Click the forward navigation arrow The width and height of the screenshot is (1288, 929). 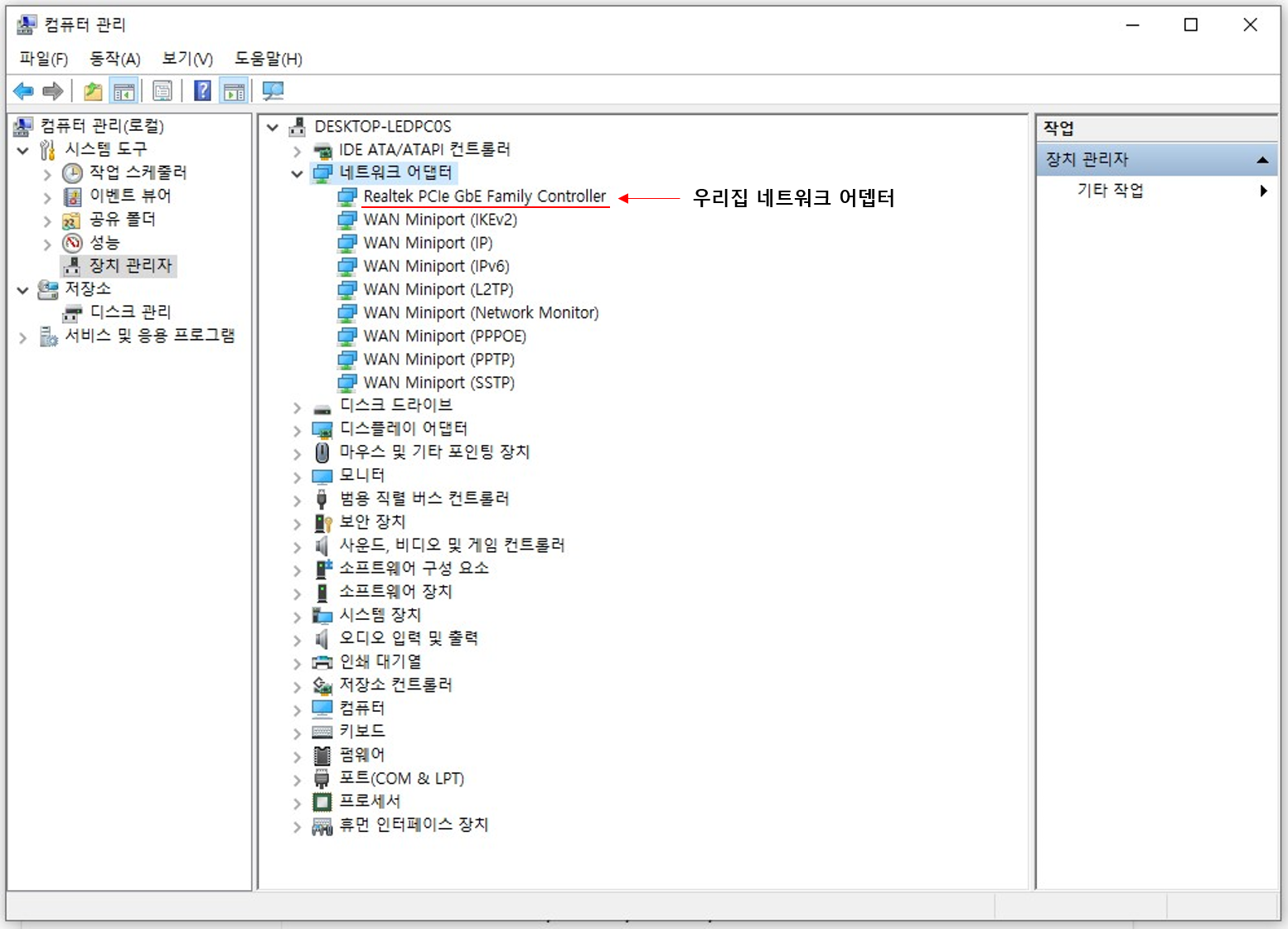point(52,90)
